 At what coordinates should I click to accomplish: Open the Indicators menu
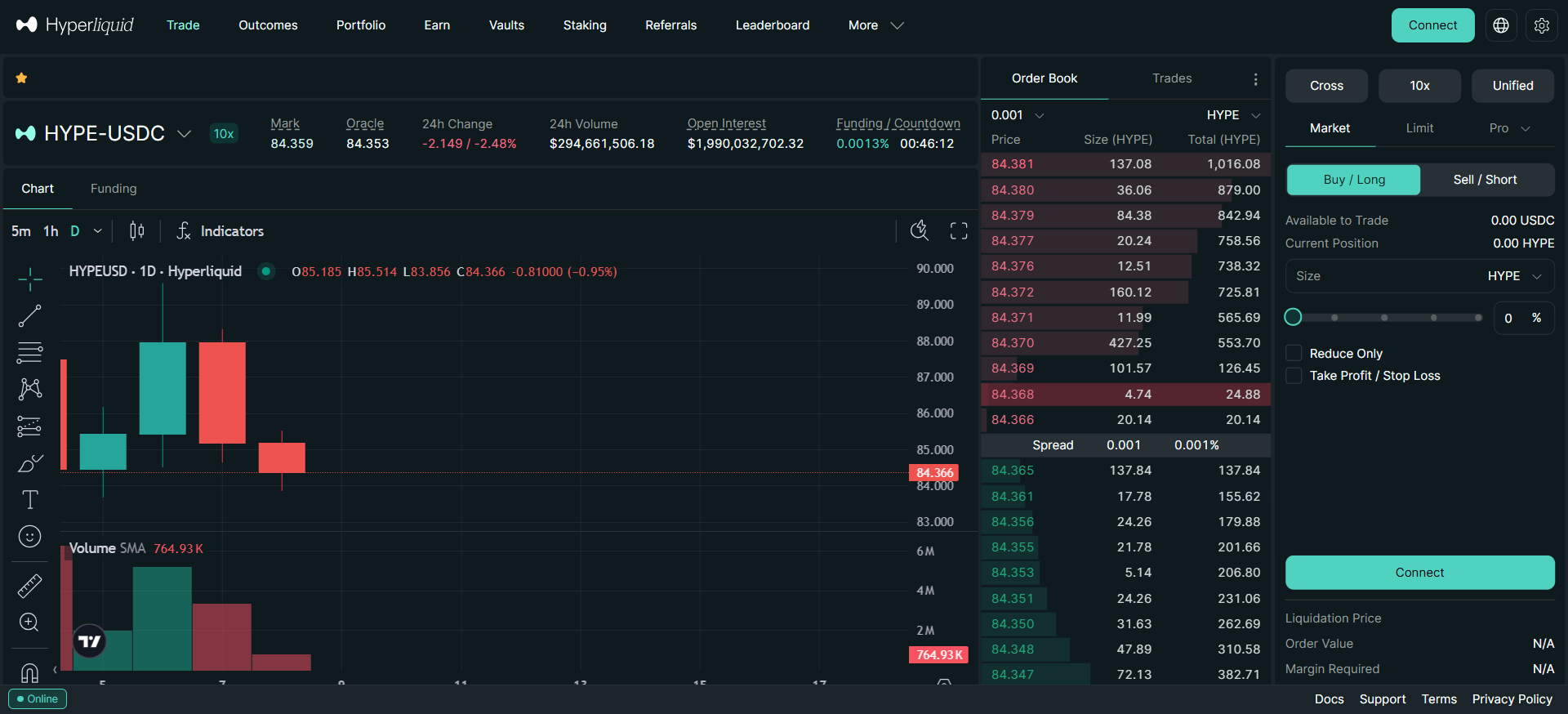click(220, 231)
